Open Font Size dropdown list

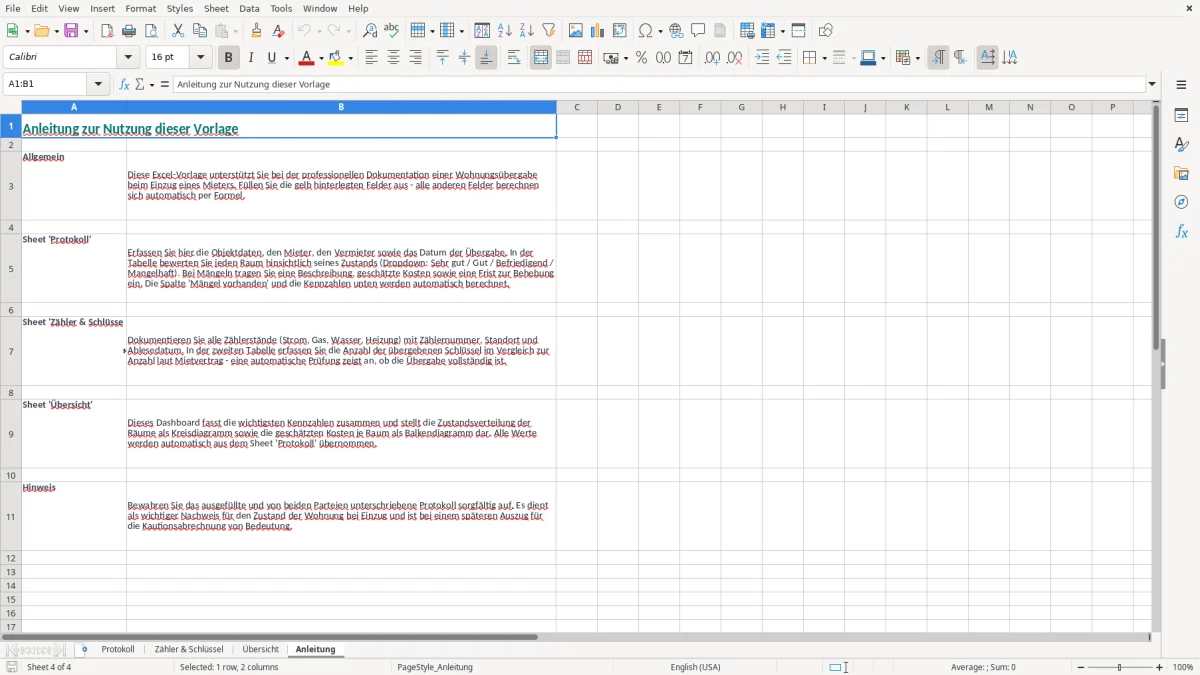(201, 58)
